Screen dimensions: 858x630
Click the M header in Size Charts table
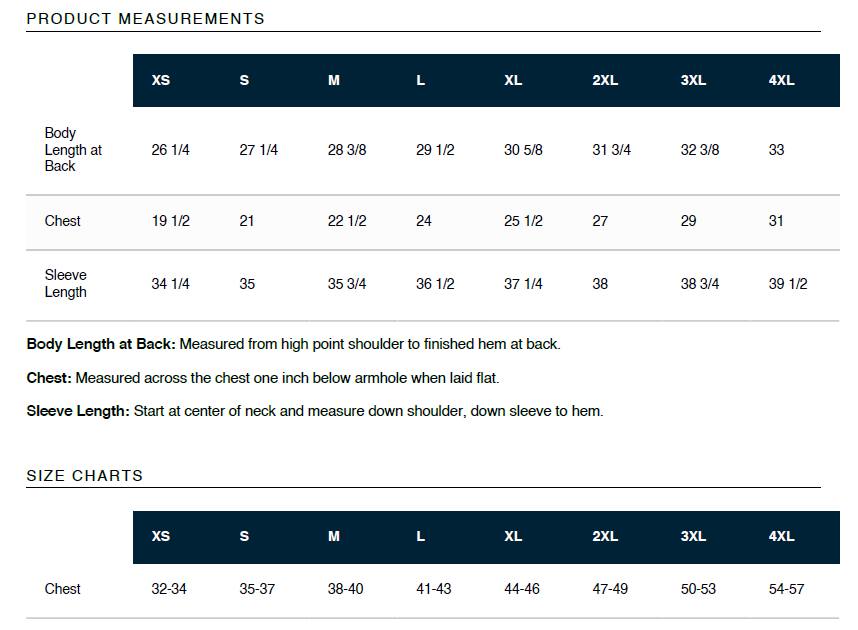334,536
